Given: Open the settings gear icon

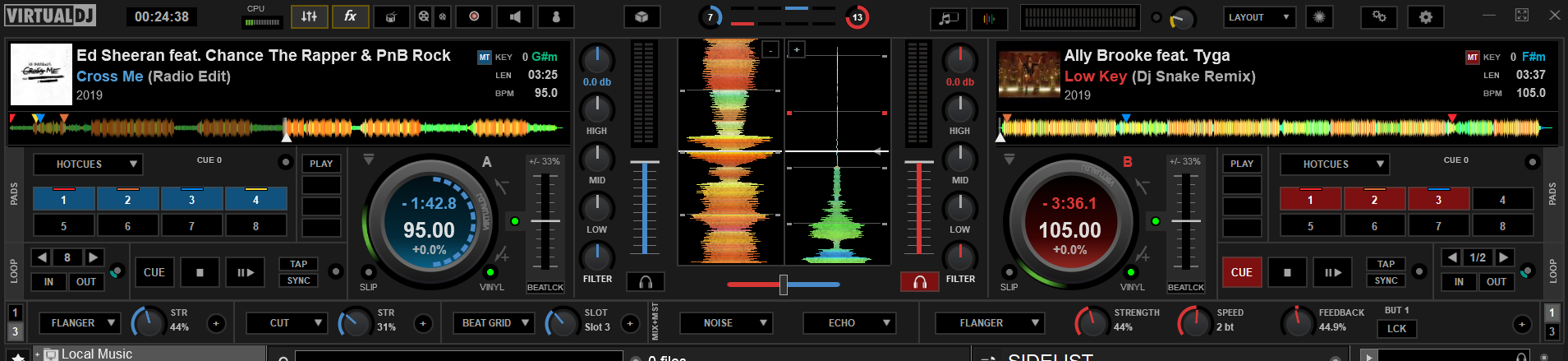Looking at the screenshot, I should click(x=1426, y=16).
